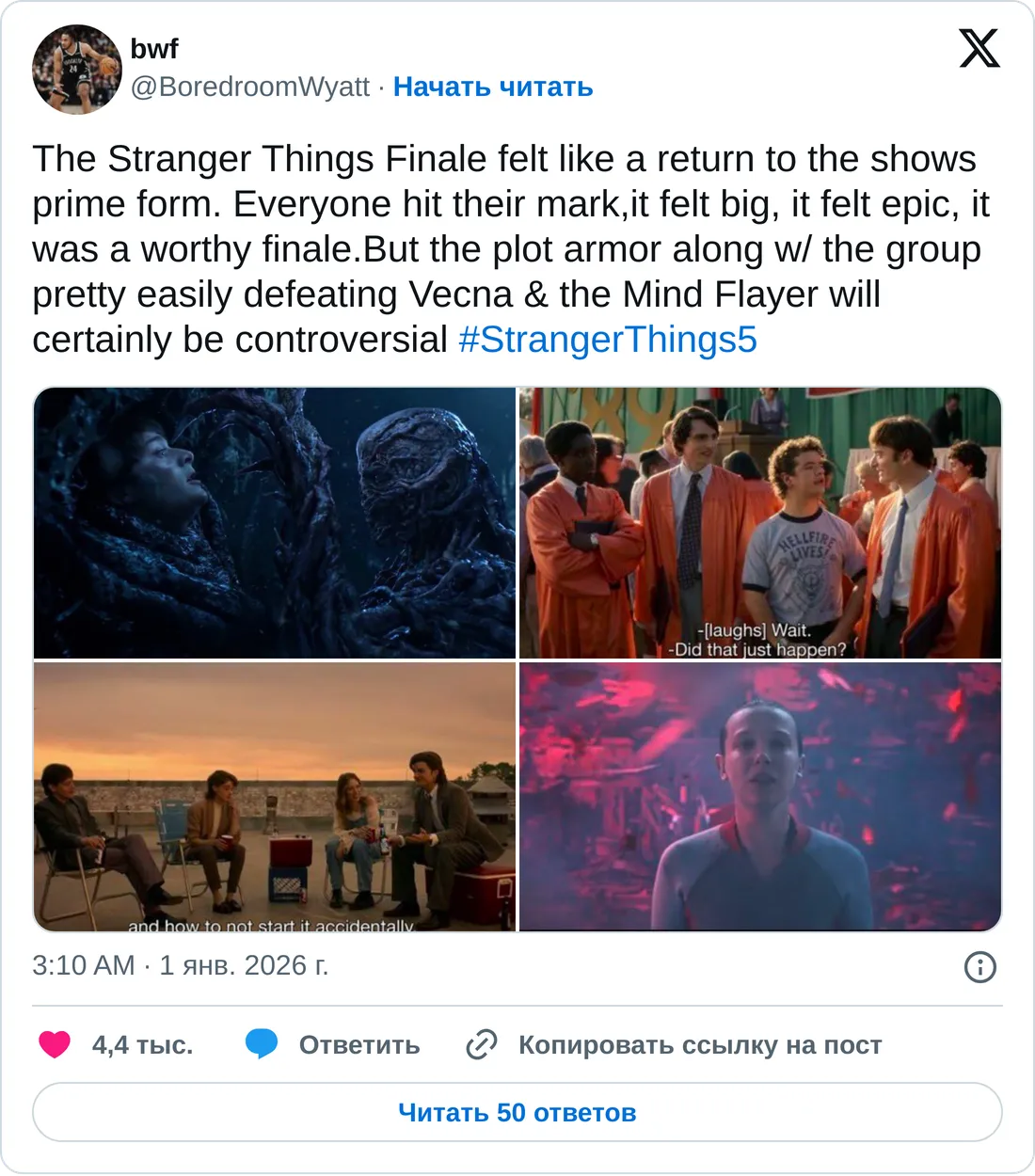Click the @BoredroomWyatt handle
This screenshot has height=1176, width=1035.
[x=250, y=87]
